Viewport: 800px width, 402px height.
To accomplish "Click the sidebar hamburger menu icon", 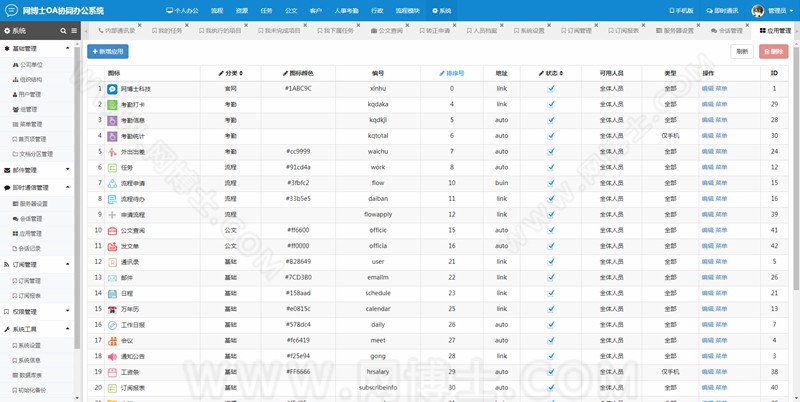I will tap(74, 31).
